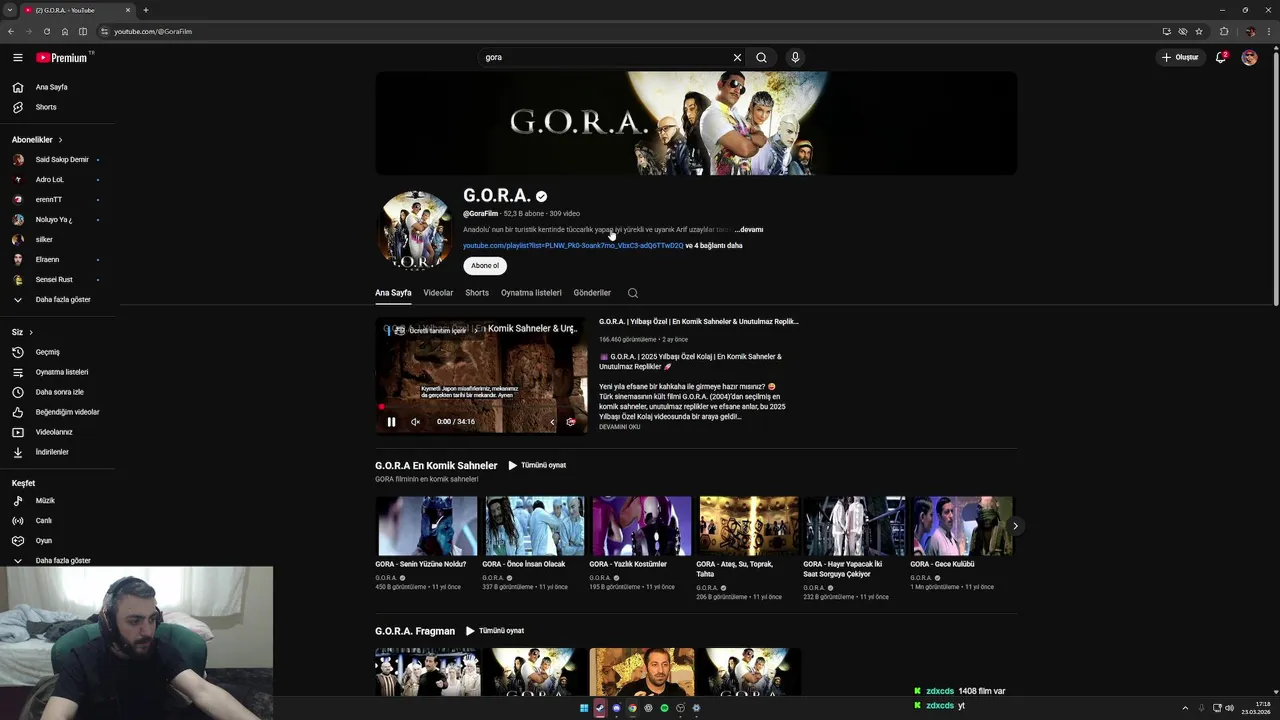
Task: Play all G.O.R.A. Fragman videos
Action: (x=495, y=631)
